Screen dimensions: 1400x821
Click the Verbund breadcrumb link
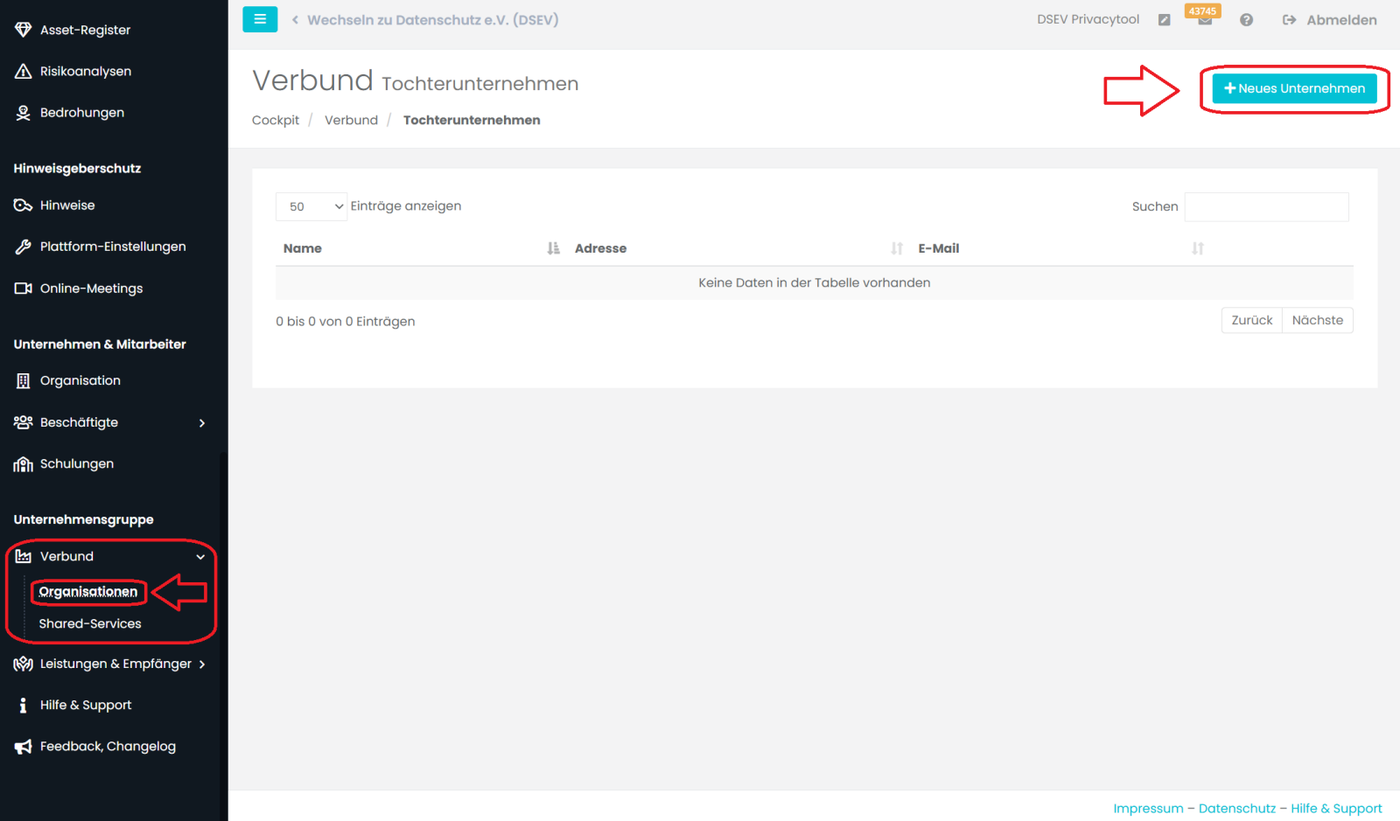pos(351,120)
